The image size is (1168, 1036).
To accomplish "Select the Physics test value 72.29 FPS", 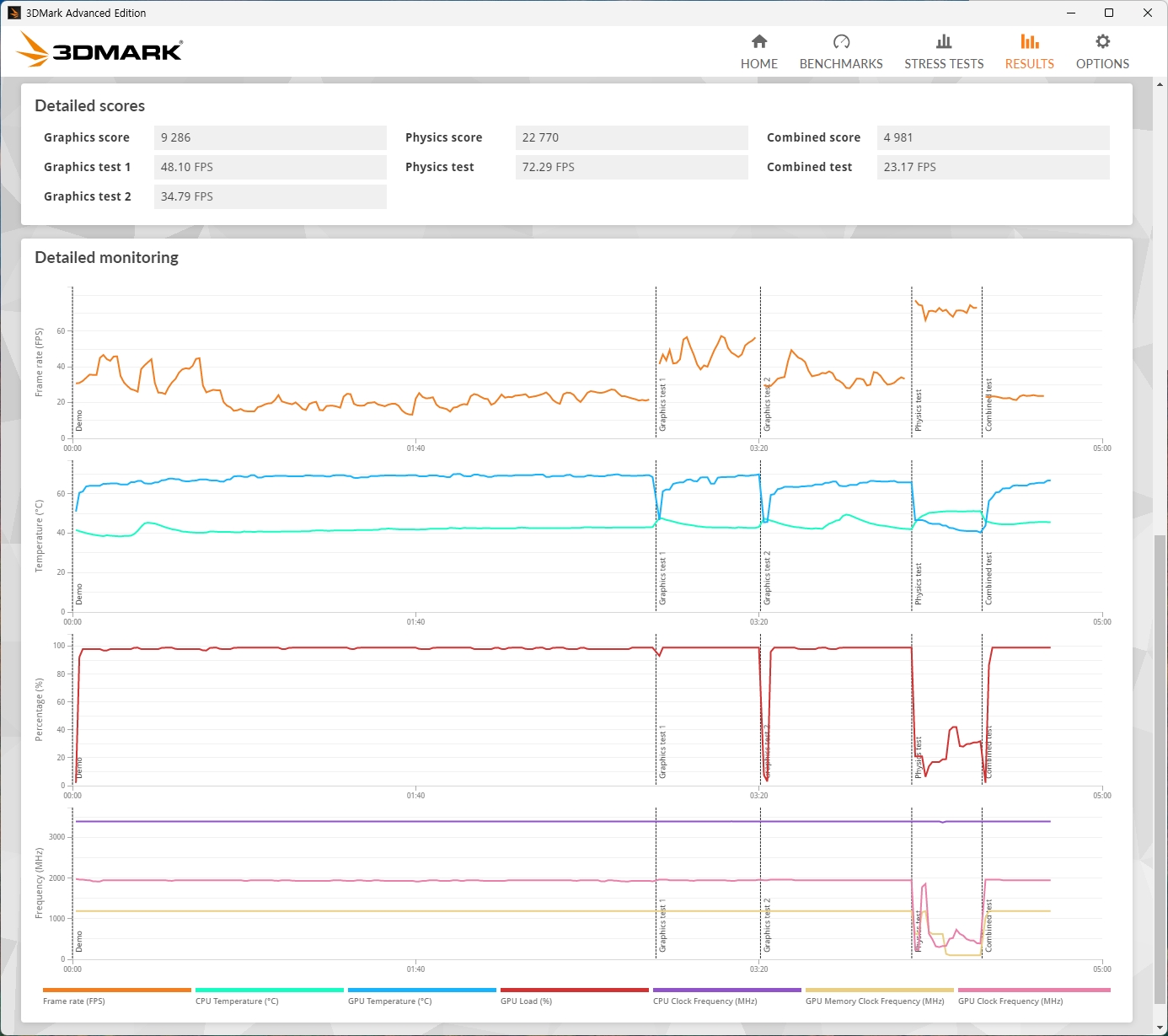I will click(x=631, y=167).
